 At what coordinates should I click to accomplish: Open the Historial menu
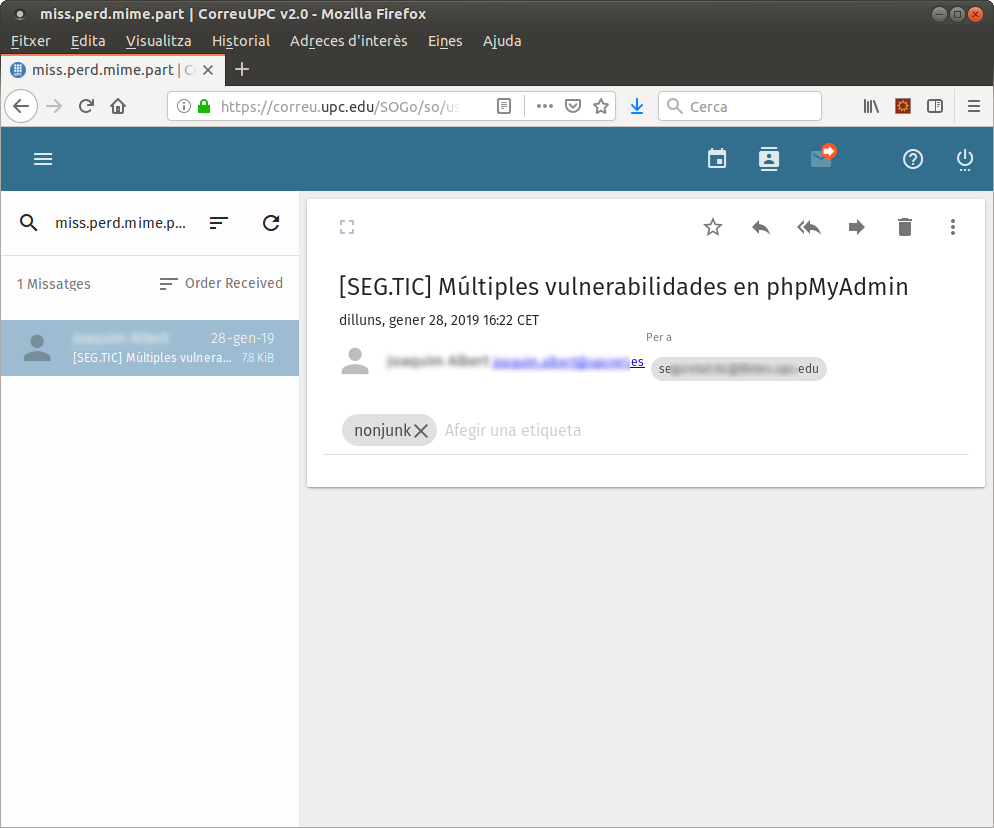tap(241, 41)
